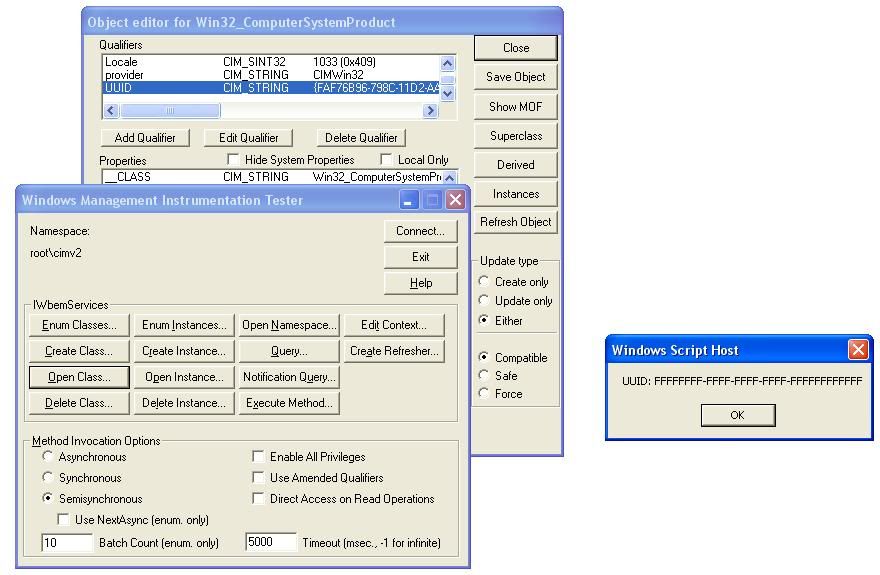Image resolution: width=880 pixels, height=575 pixels.
Task: Select the Asynchronous radio option
Action: point(48,457)
